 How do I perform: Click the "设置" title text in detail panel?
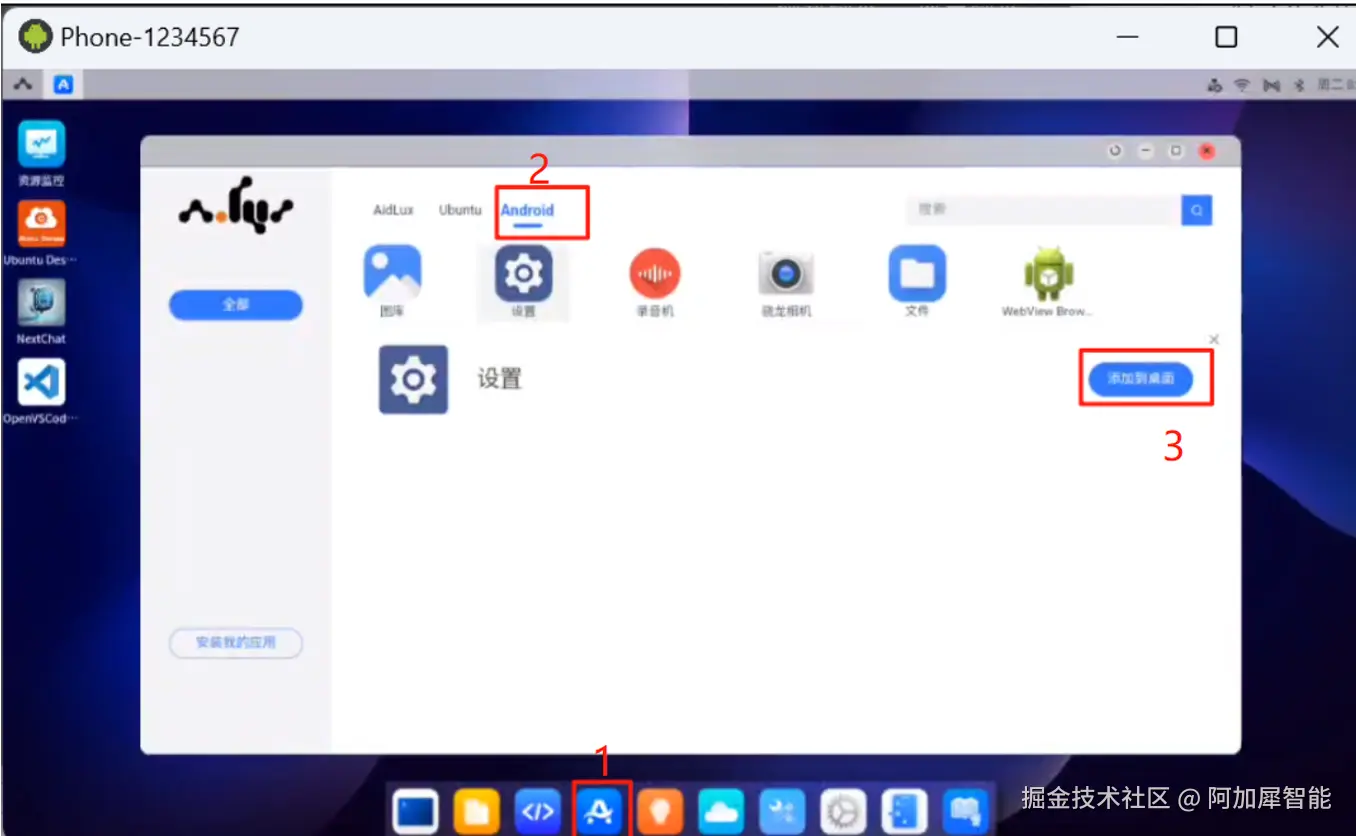click(x=499, y=379)
